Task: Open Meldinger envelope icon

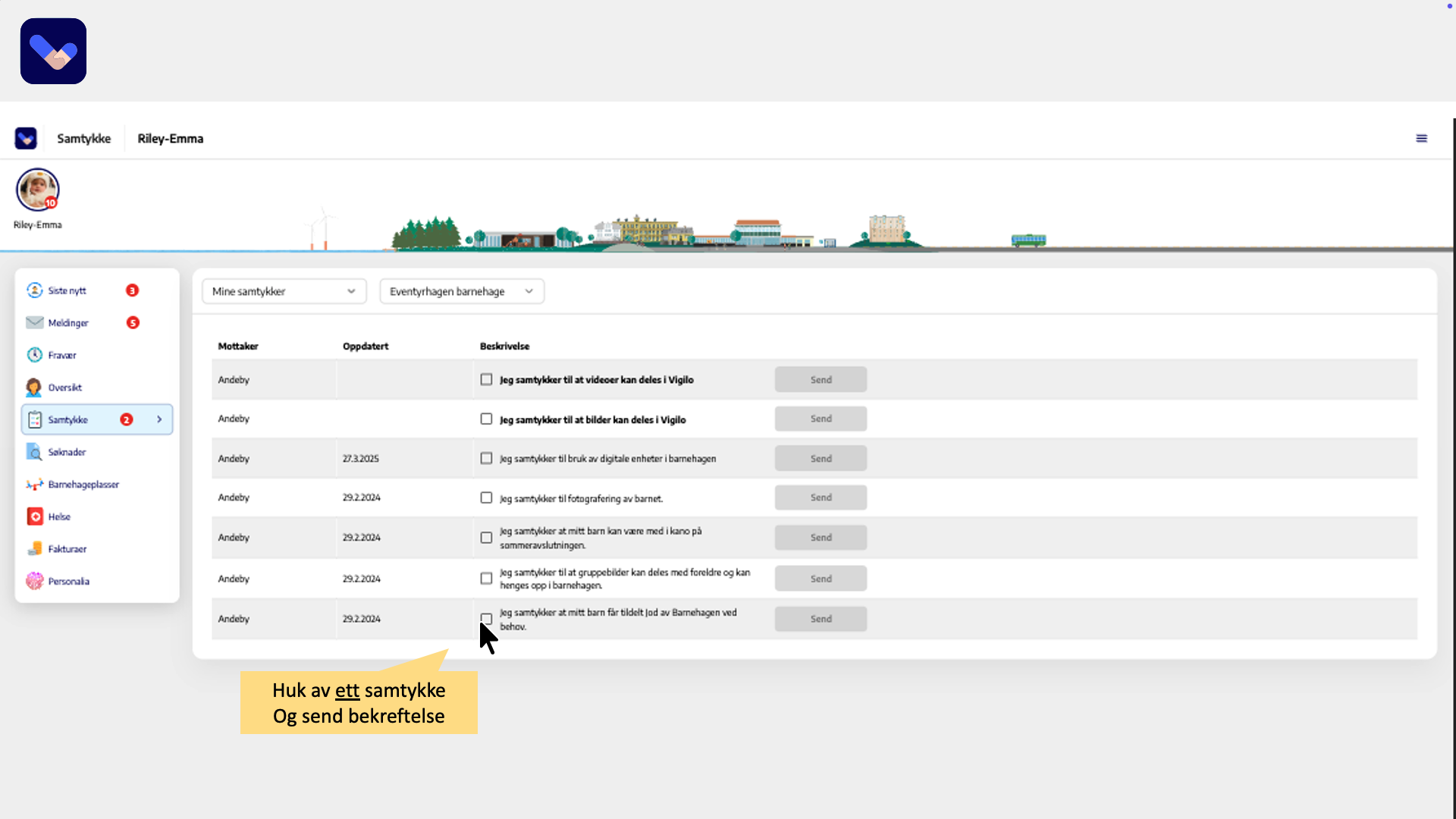Action: coord(35,322)
